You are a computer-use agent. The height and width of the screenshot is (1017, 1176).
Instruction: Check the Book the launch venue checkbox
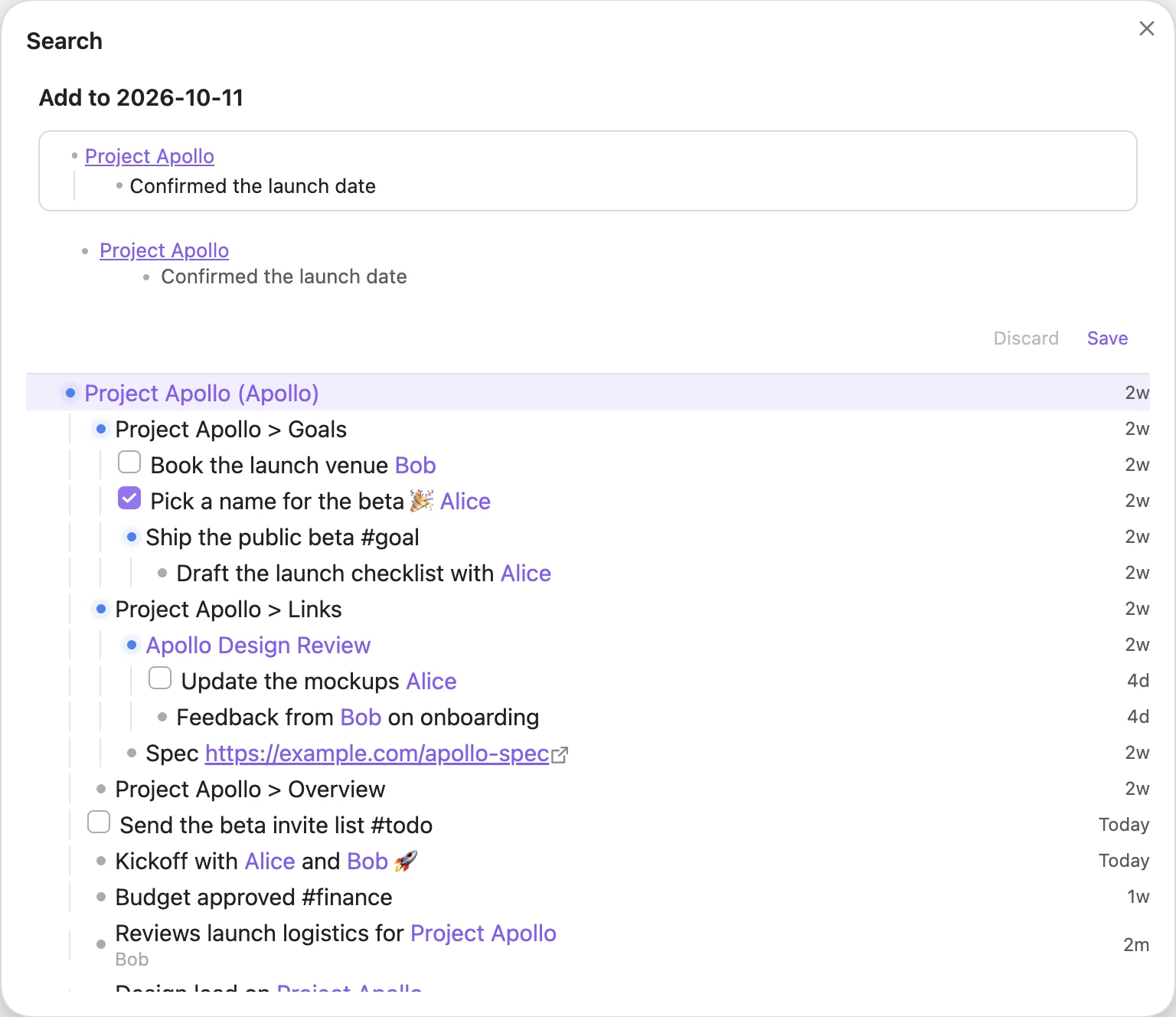(129, 462)
